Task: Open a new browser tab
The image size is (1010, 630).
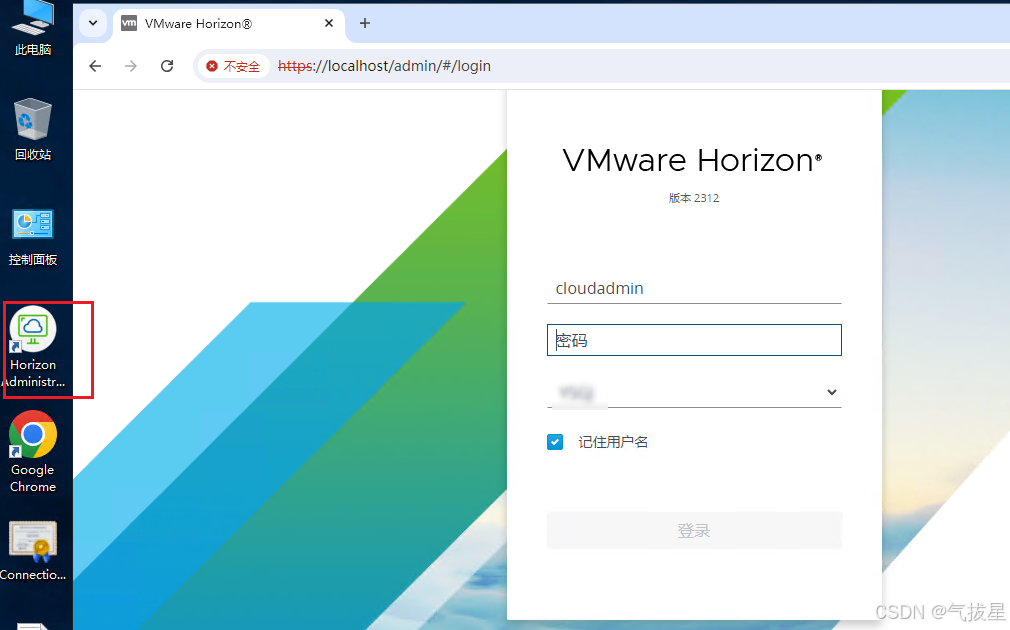Action: 365,23
